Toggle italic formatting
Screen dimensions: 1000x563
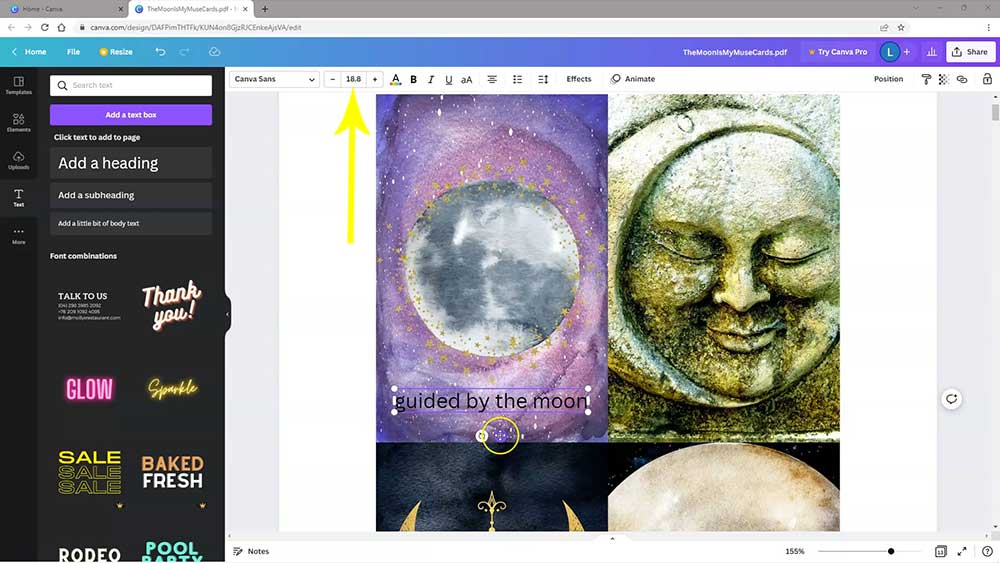(431, 79)
